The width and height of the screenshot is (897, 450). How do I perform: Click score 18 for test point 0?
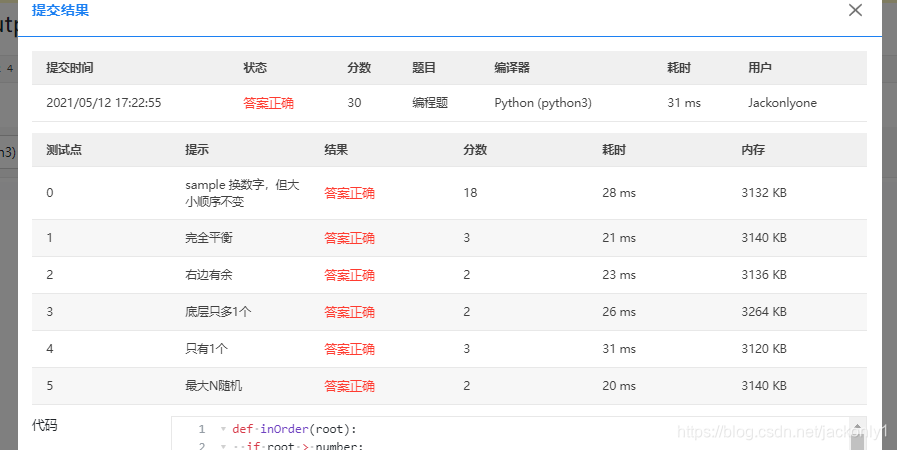pos(470,193)
